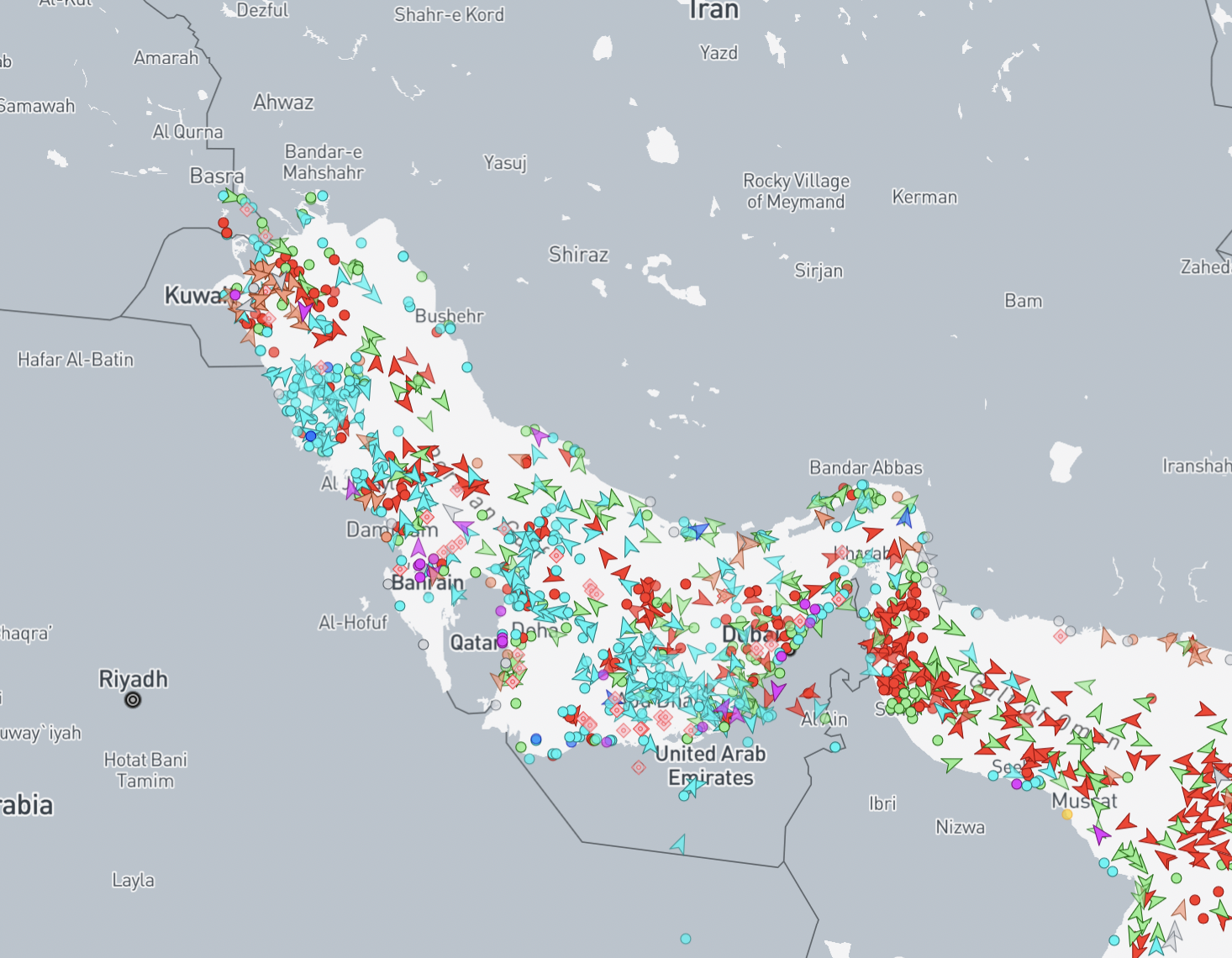Click the Bandar Abbas city label
Screen dimensions: 1232x958
[866, 468]
